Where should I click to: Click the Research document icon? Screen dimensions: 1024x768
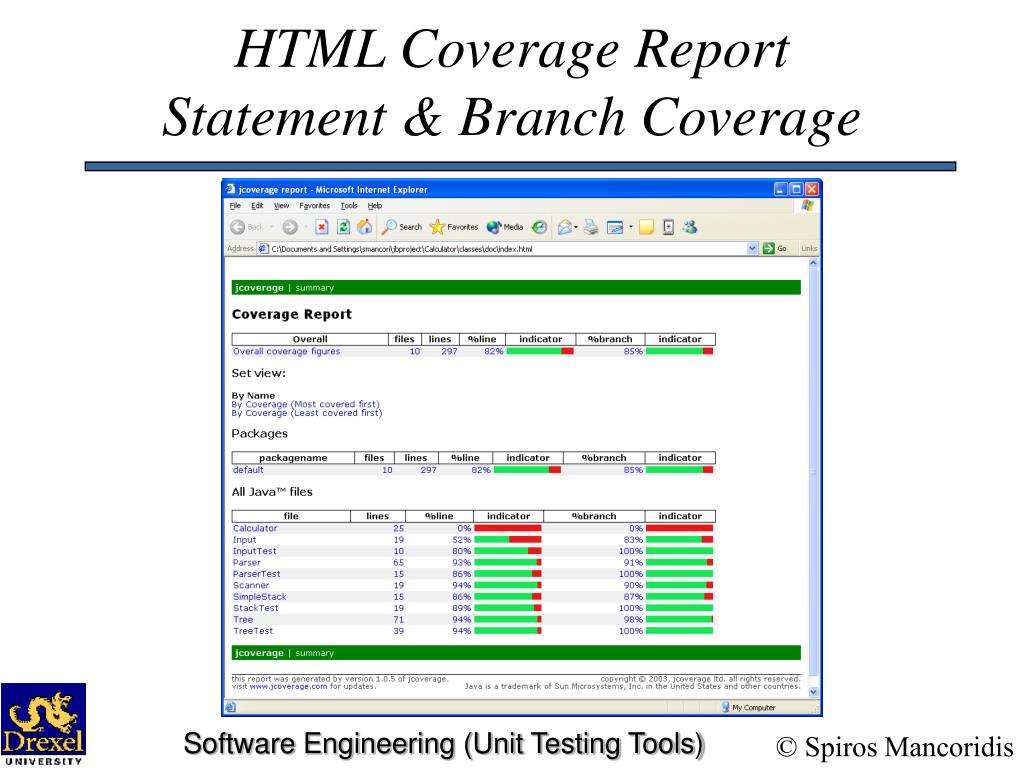[668, 227]
